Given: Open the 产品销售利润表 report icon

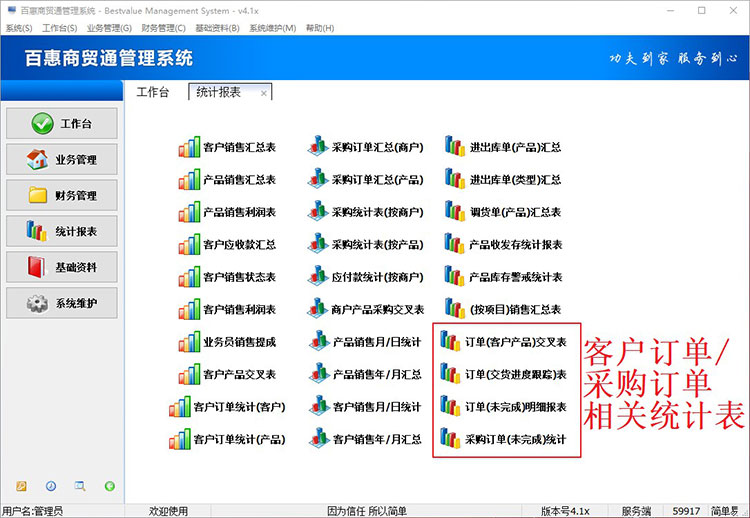Looking at the screenshot, I should coord(189,212).
